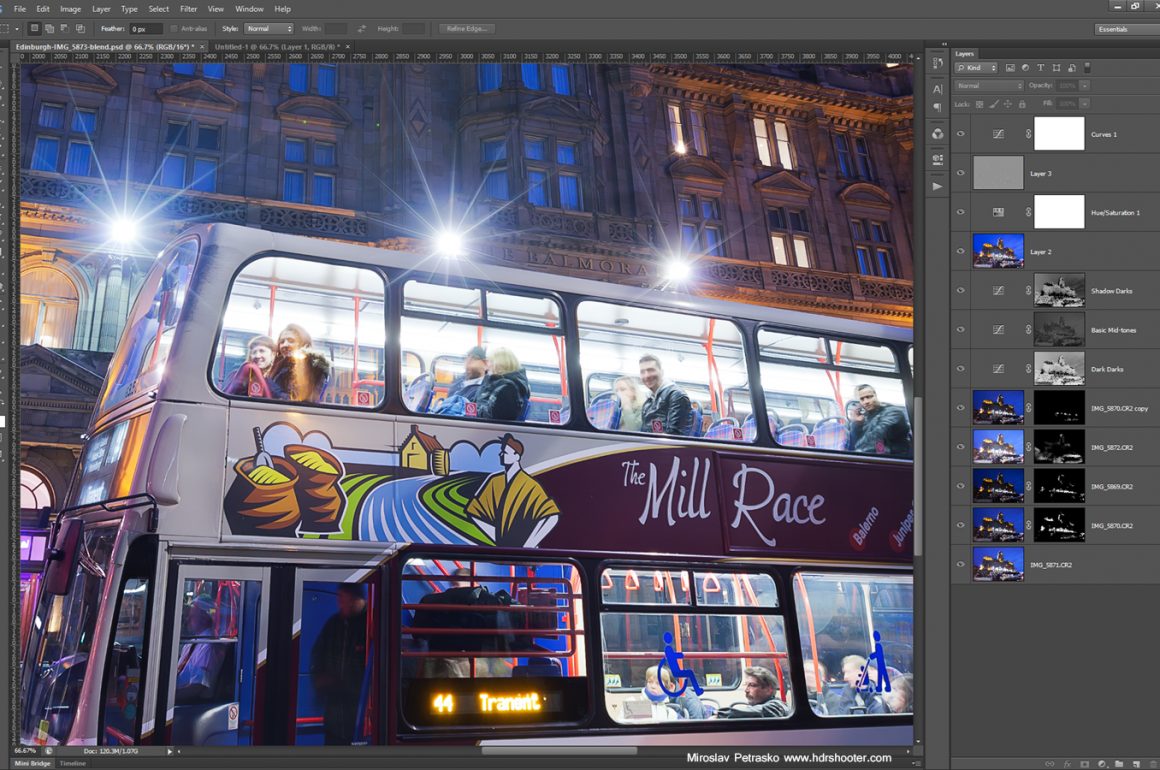1160x770 pixels.
Task: Open the Timeline panel tab
Action: 73,763
